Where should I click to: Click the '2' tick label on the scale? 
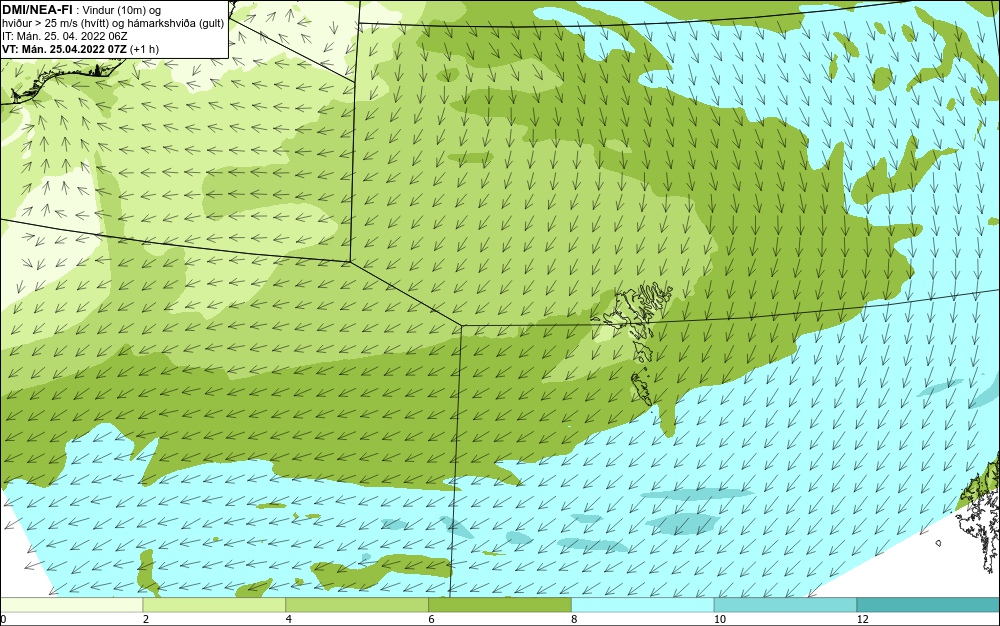tap(146, 619)
